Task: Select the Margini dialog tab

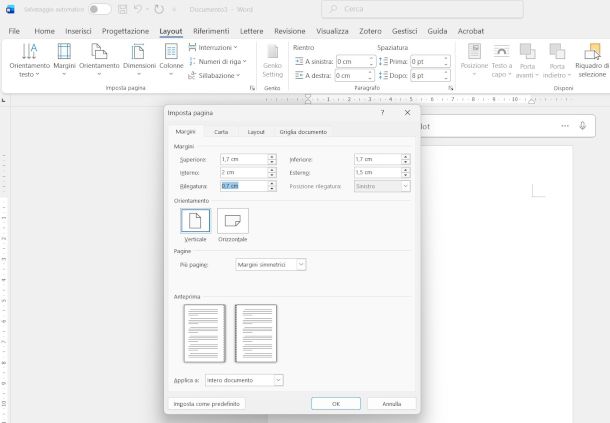Action: tap(185, 132)
